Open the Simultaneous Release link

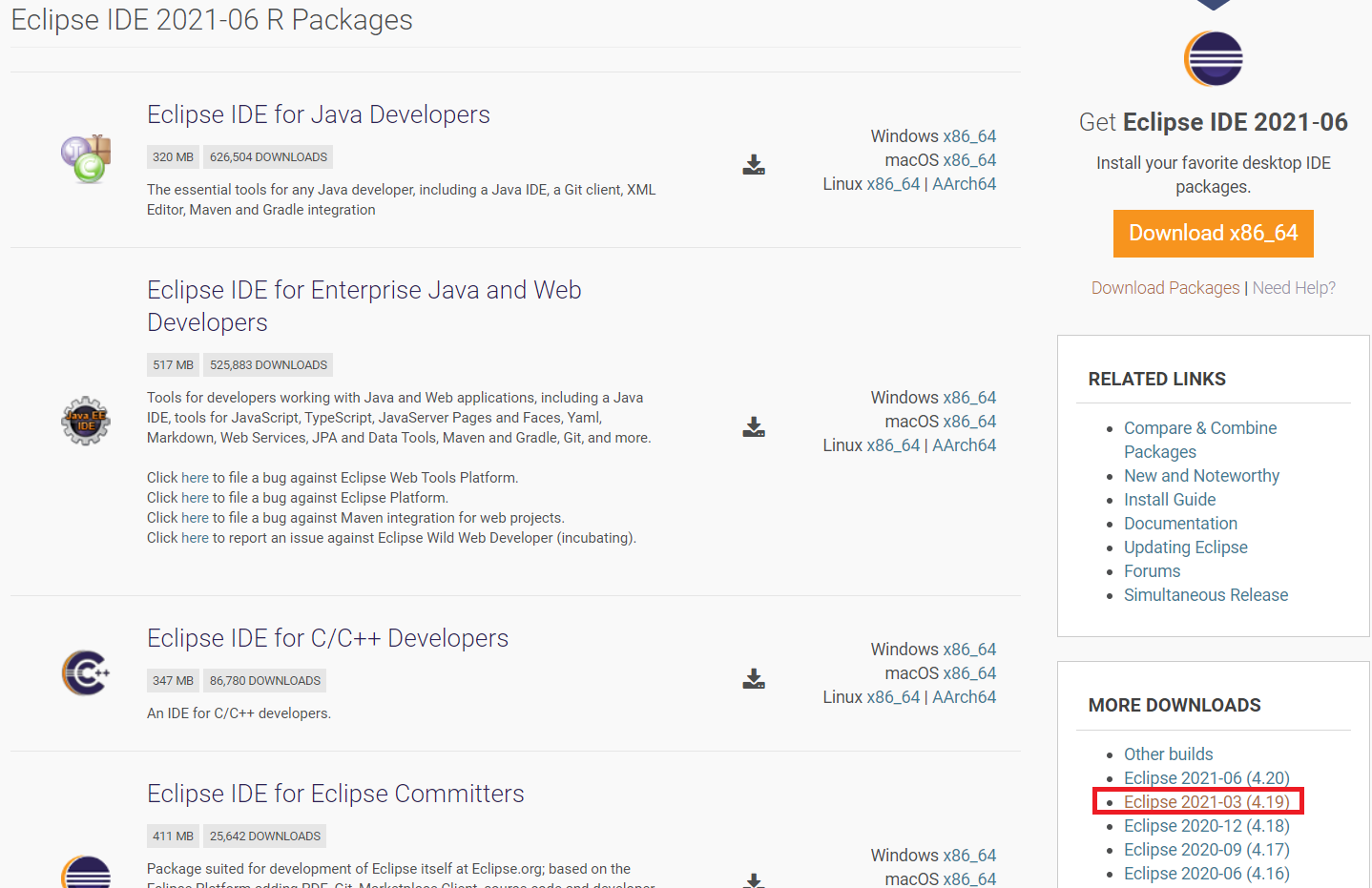(x=1206, y=595)
